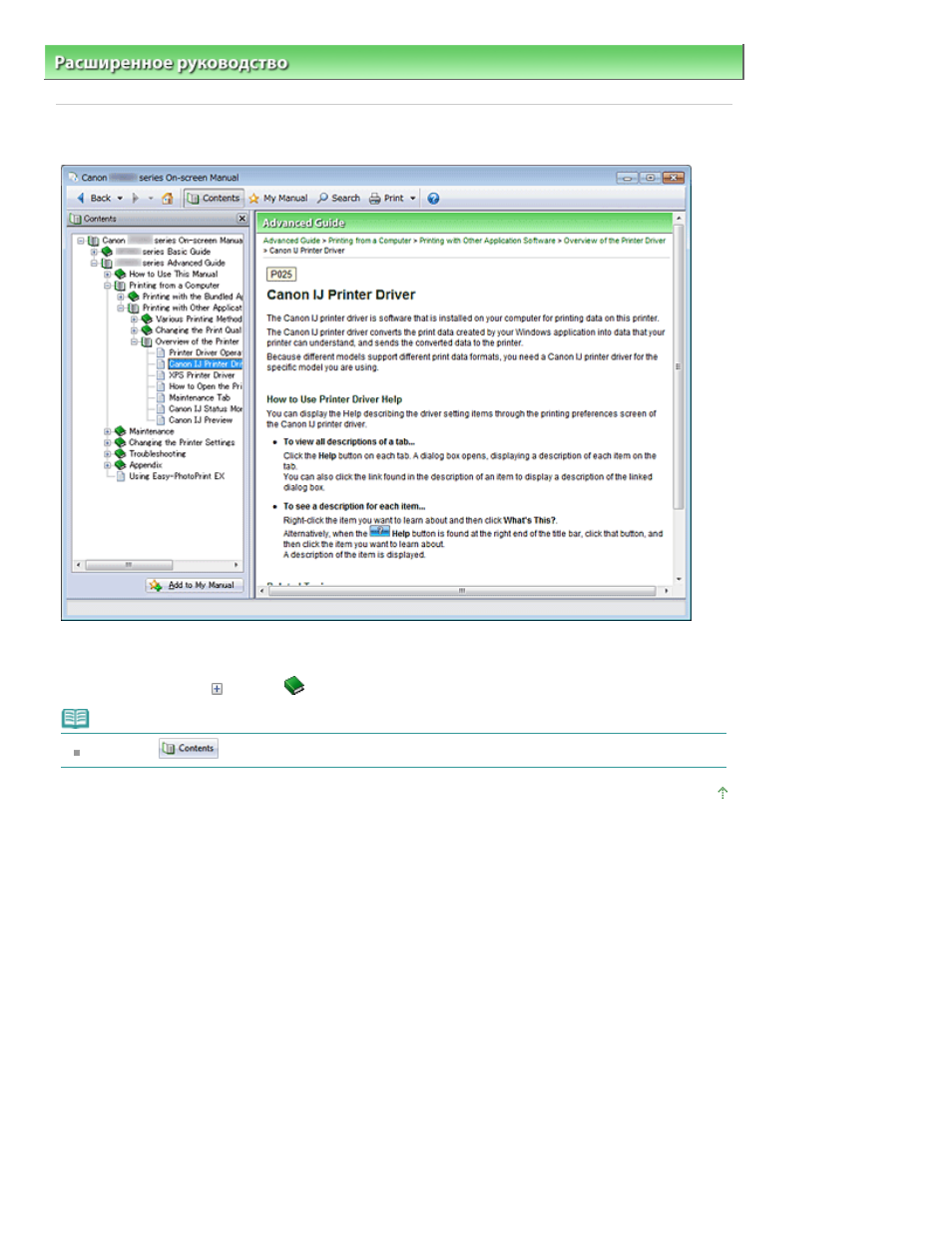This screenshot has width=952, height=1233.
Task: Follow the Printing from a Computer breadcrumb link
Action: click(369, 241)
